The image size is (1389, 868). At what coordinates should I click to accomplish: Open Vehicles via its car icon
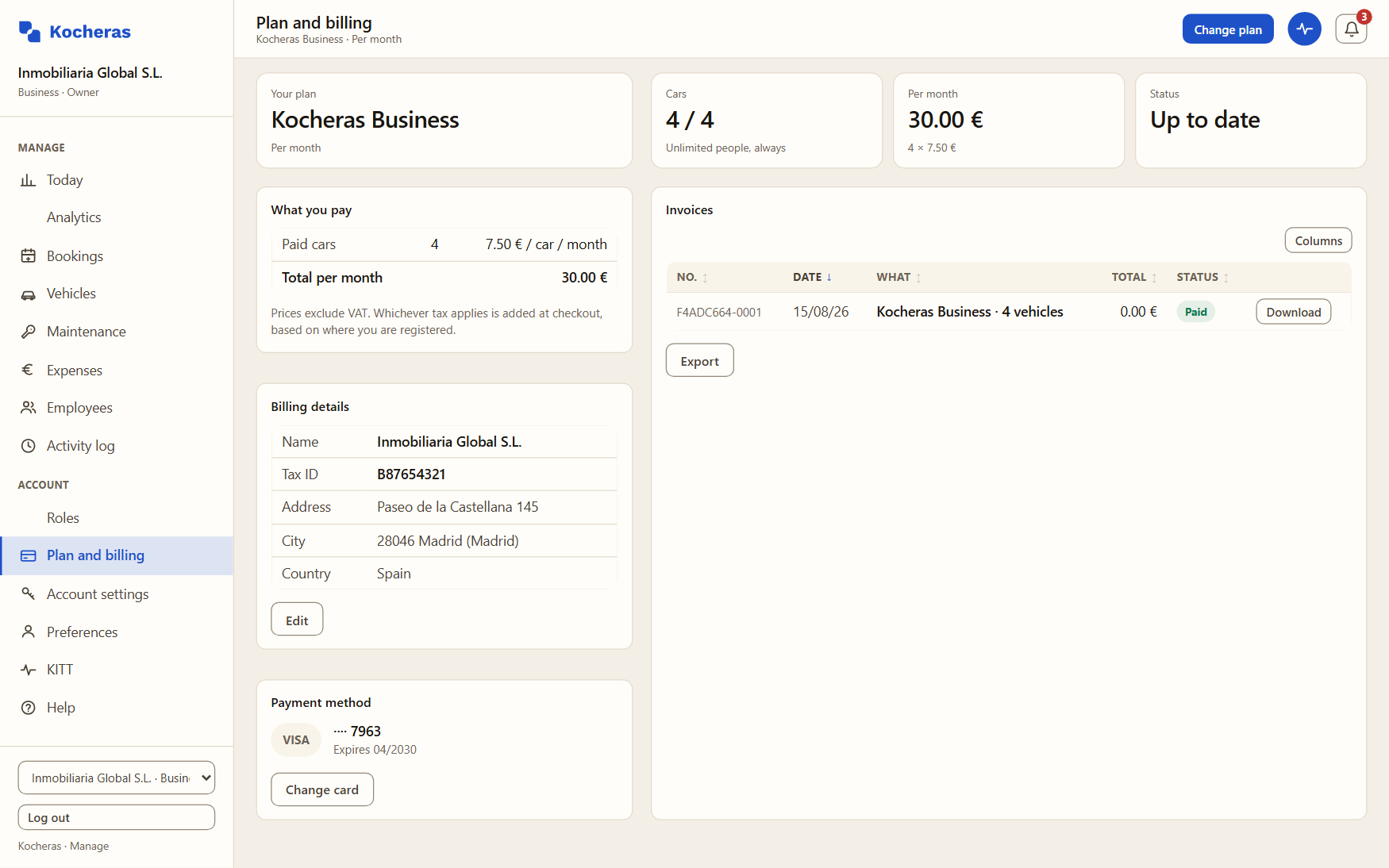pos(28,294)
